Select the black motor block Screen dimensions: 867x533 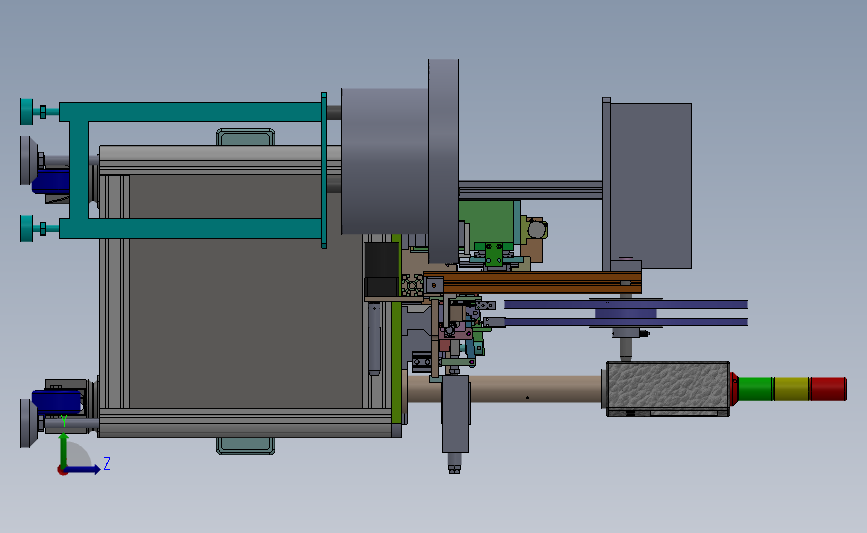[x=382, y=269]
